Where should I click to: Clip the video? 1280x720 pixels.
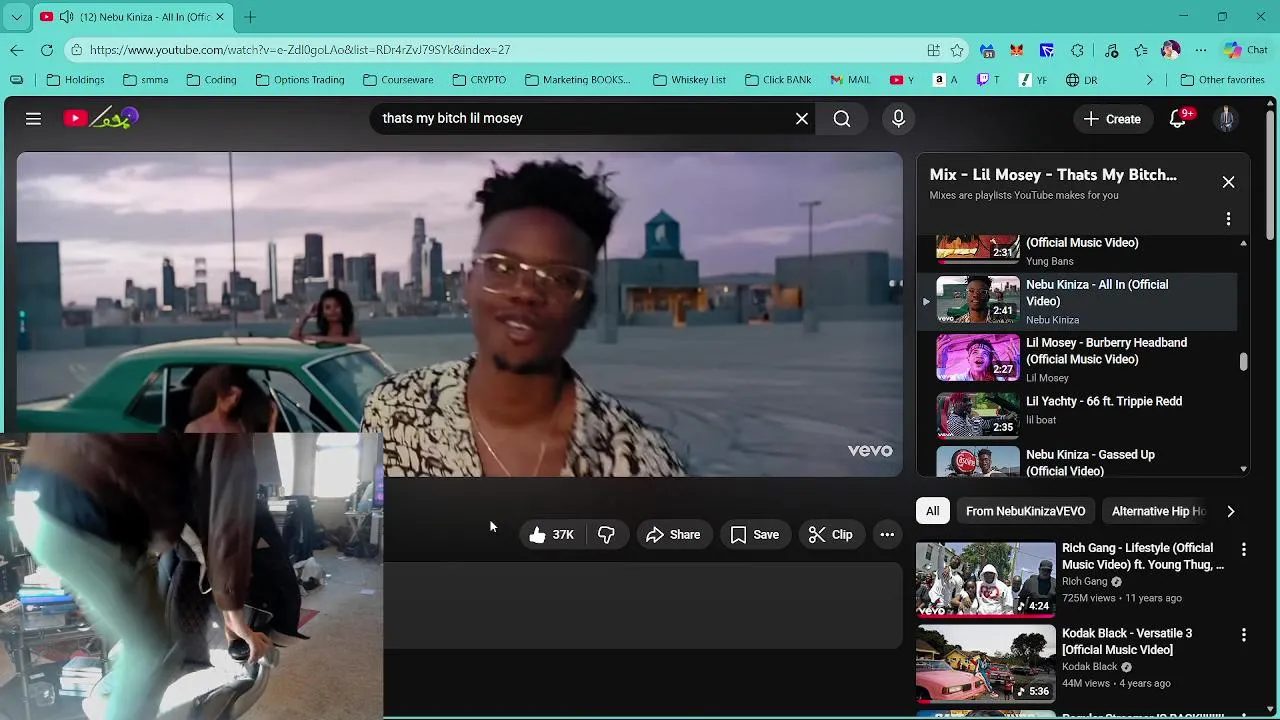(831, 535)
